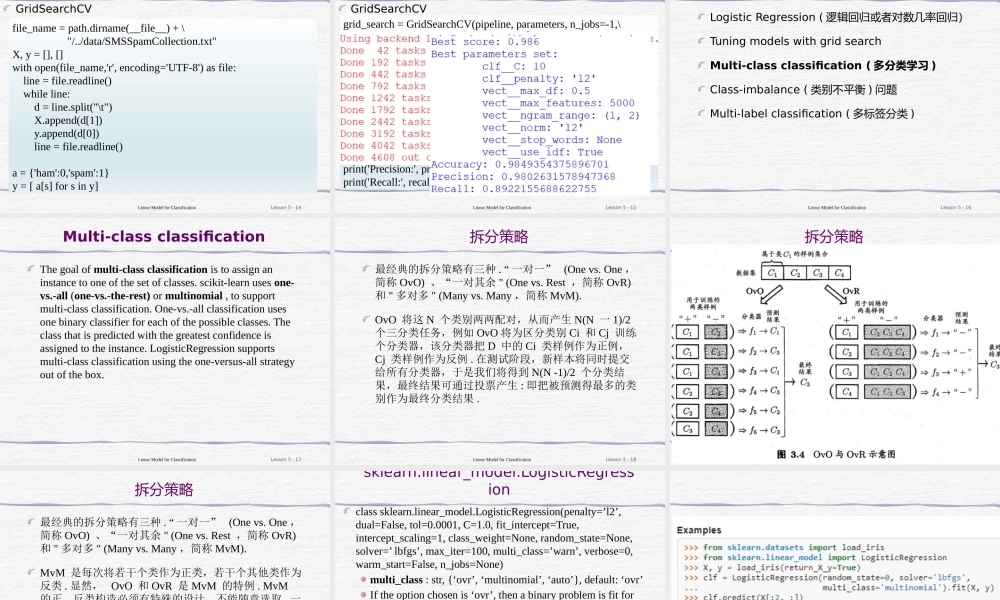The height and width of the screenshot is (600, 1000).
Task: Open the 拆分策略 slide describing MvM
Action: pos(164,536)
